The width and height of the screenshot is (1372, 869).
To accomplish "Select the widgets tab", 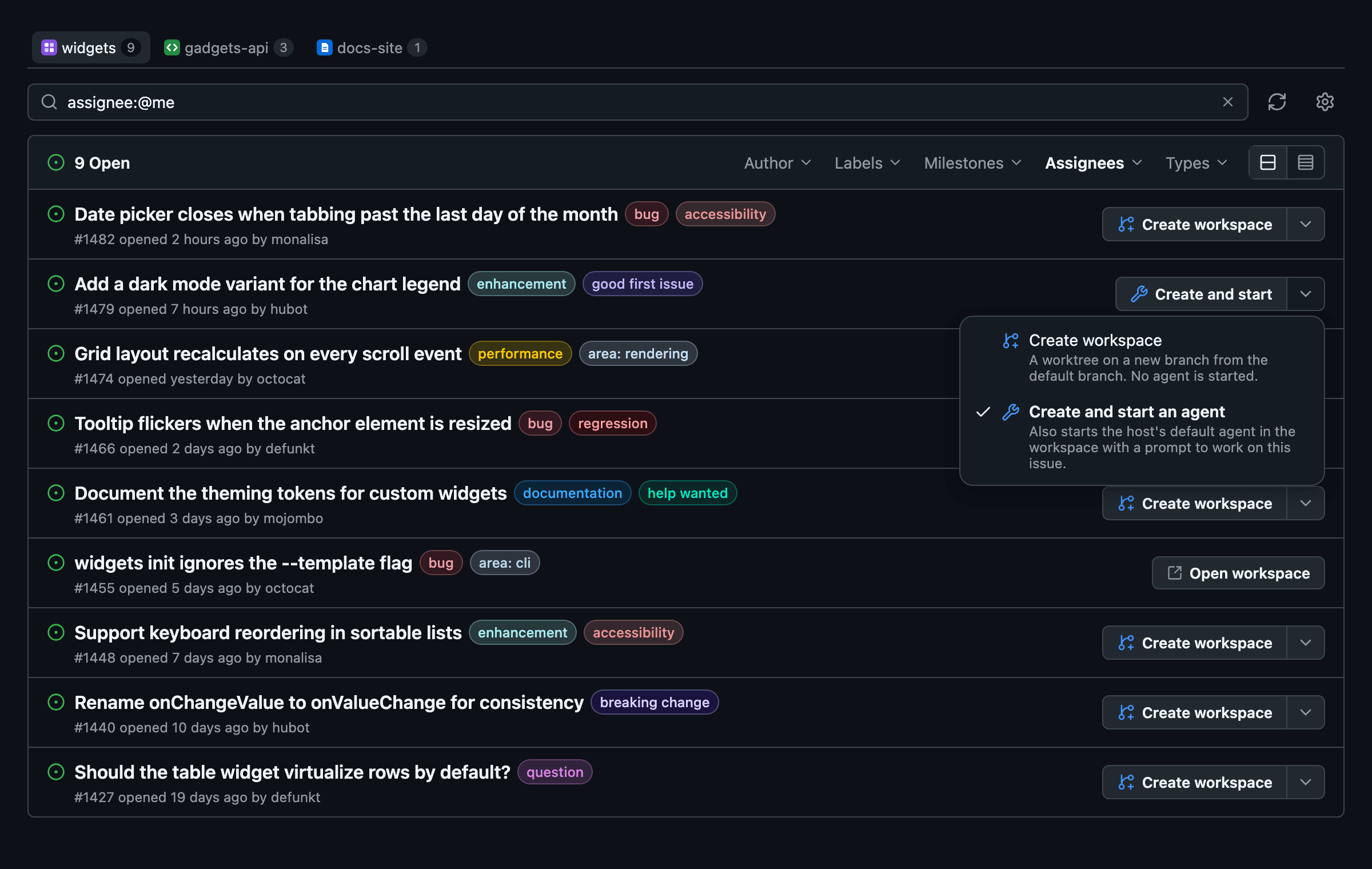I will click(x=91, y=47).
